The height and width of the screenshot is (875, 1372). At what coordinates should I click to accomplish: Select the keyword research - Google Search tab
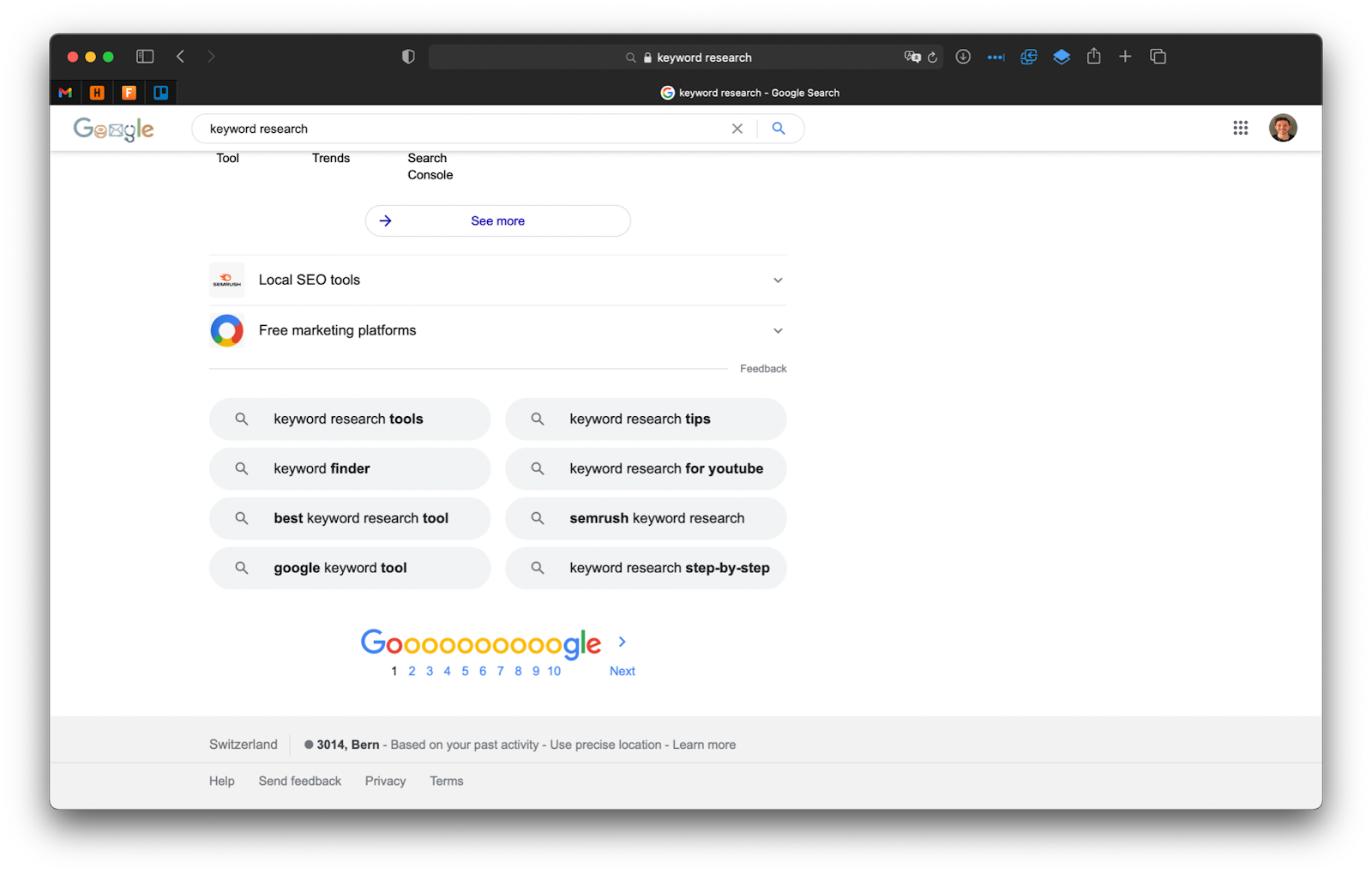749,93
